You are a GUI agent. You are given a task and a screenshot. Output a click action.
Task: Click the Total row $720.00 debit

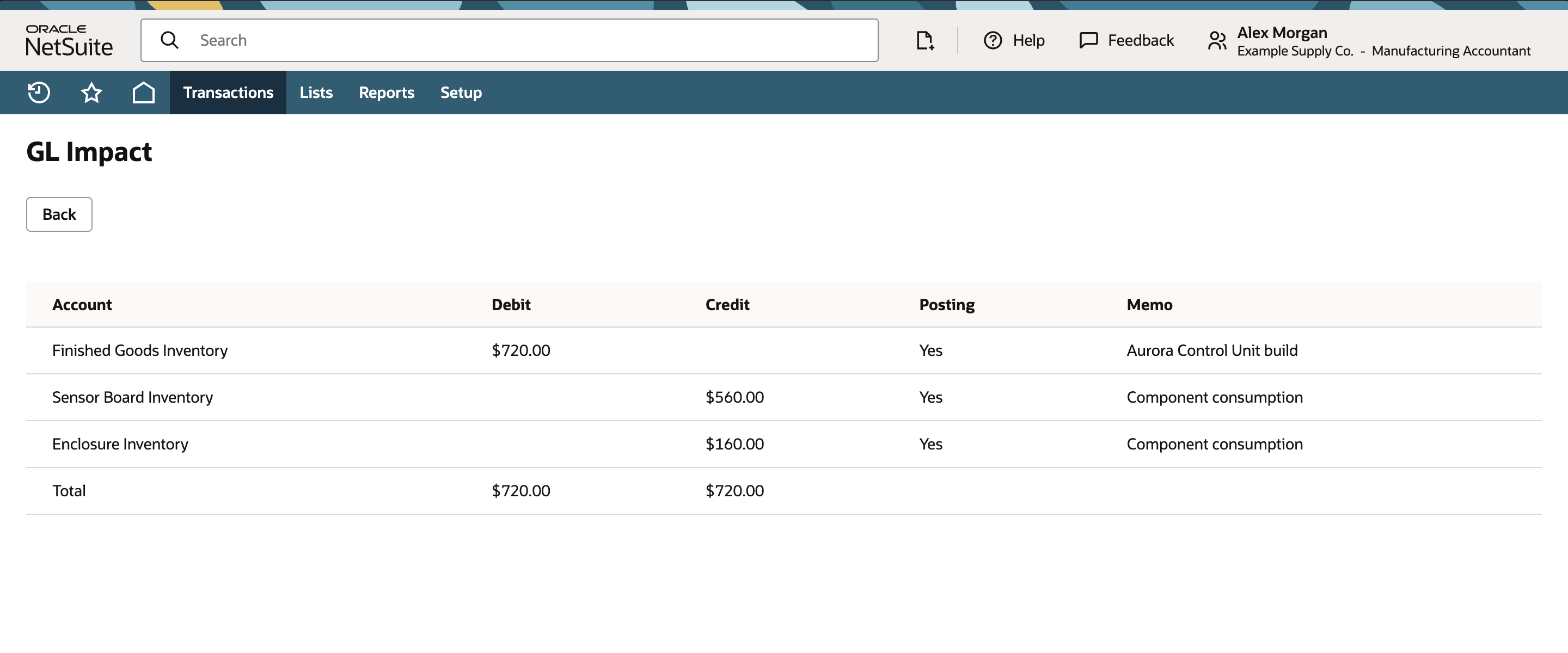tap(521, 491)
